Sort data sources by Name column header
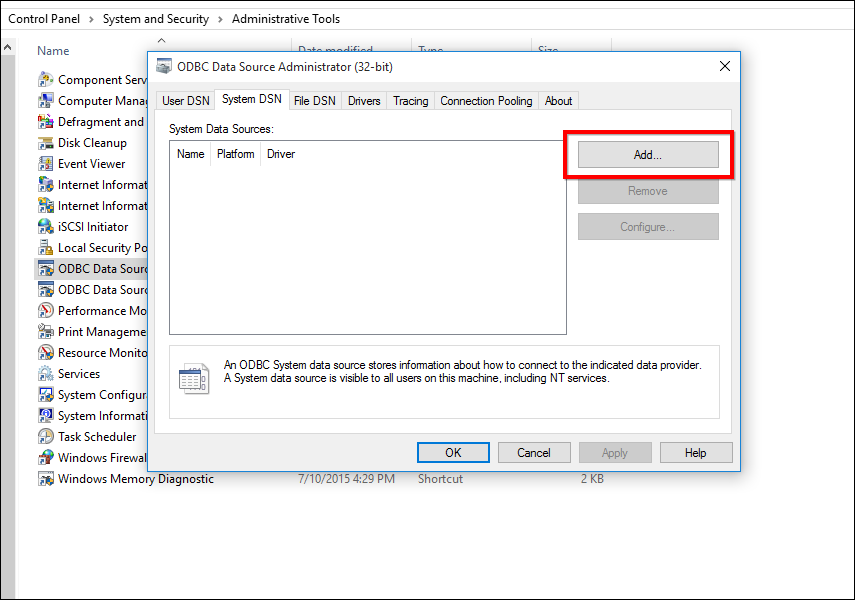The image size is (855, 600). tap(190, 154)
